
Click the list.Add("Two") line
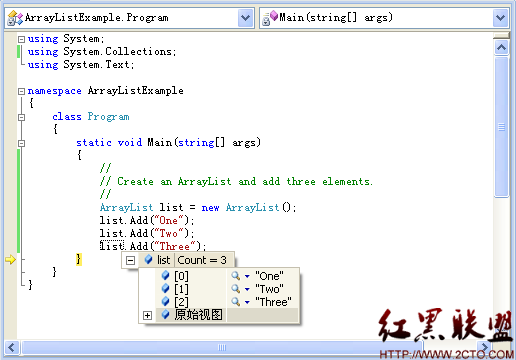(x=147, y=234)
